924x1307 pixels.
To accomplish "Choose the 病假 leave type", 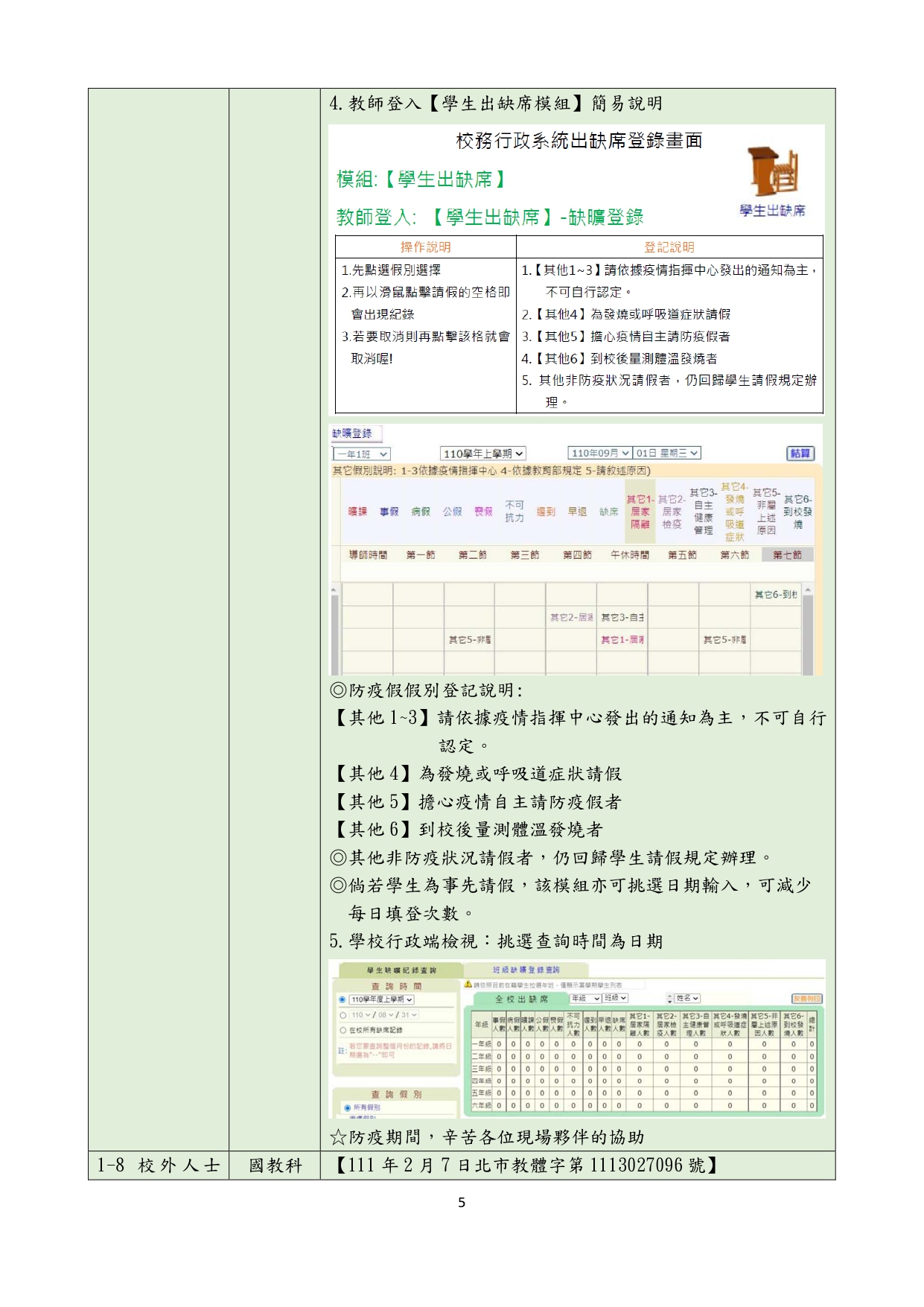I will click(x=421, y=512).
